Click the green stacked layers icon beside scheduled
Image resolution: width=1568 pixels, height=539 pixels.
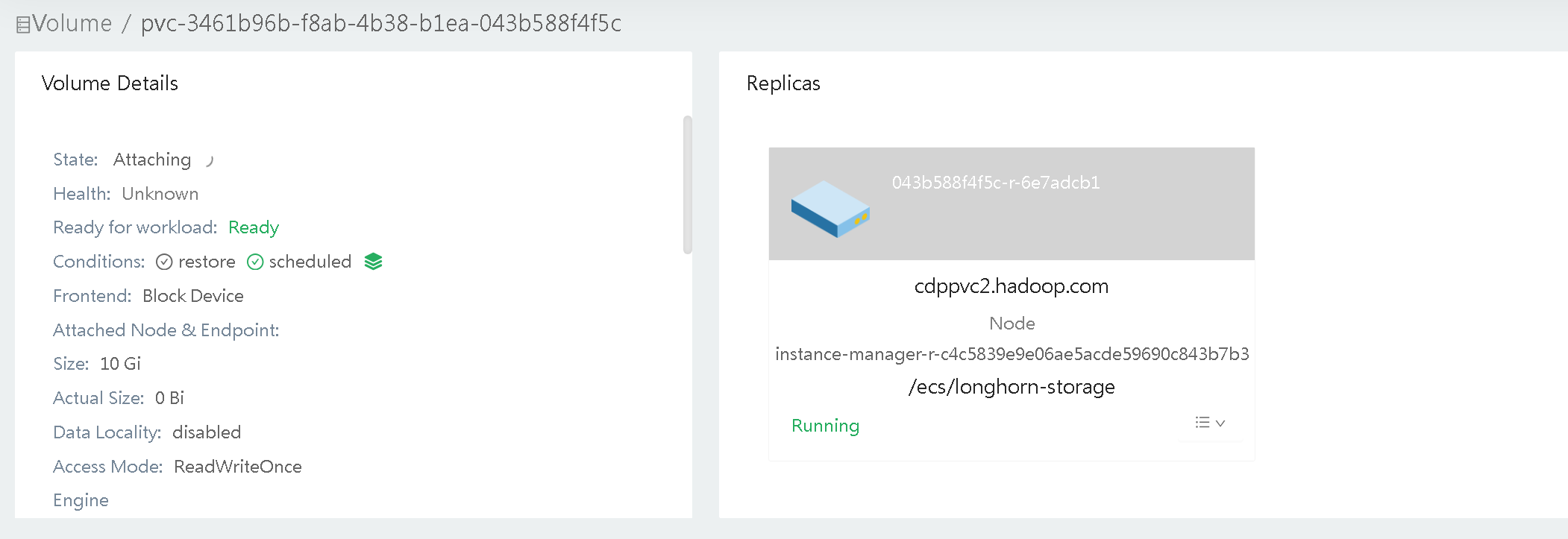click(x=374, y=261)
